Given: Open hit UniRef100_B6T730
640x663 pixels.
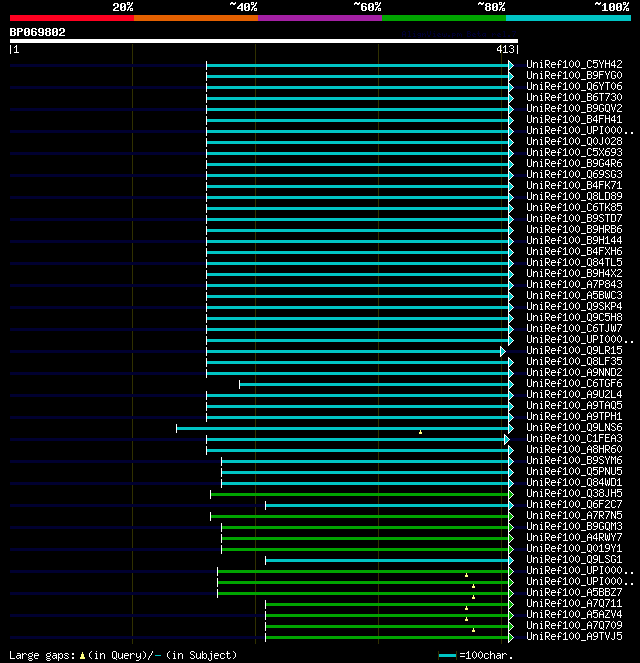Looking at the screenshot, I should point(574,97).
